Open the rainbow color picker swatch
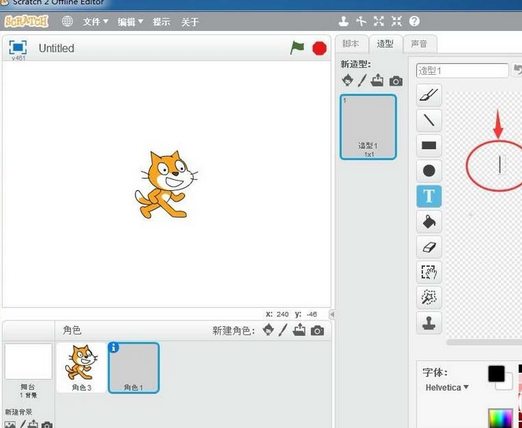The height and width of the screenshot is (428, 522). [x=500, y=418]
